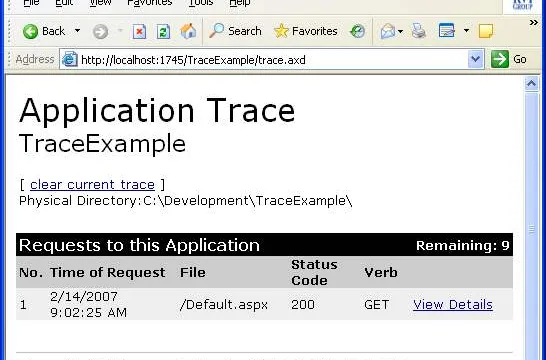The height and width of the screenshot is (360, 546).
Task: Click the green Back arrow icon
Action: coord(31,31)
